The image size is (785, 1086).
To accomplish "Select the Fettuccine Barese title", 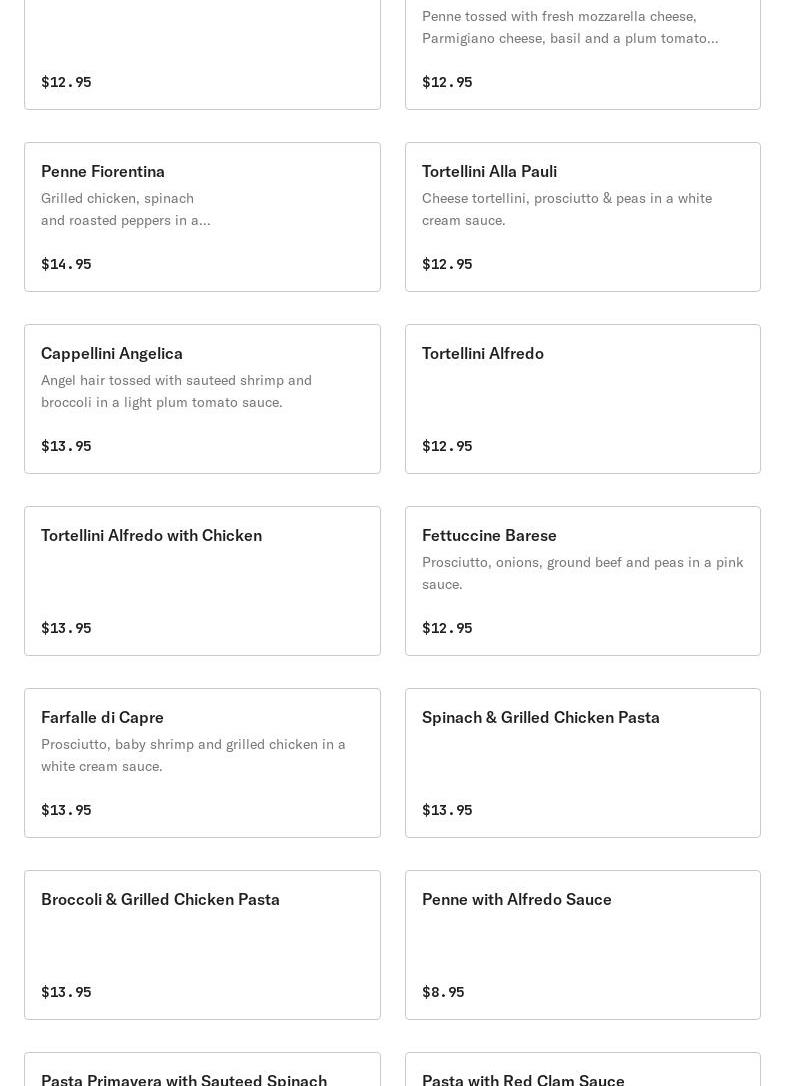I will click(489, 535).
